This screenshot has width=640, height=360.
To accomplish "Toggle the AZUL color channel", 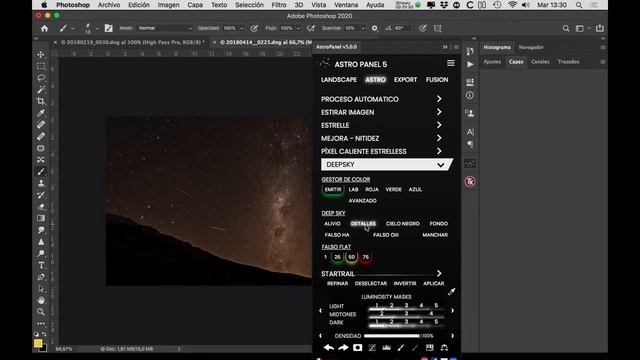I will 415,189.
